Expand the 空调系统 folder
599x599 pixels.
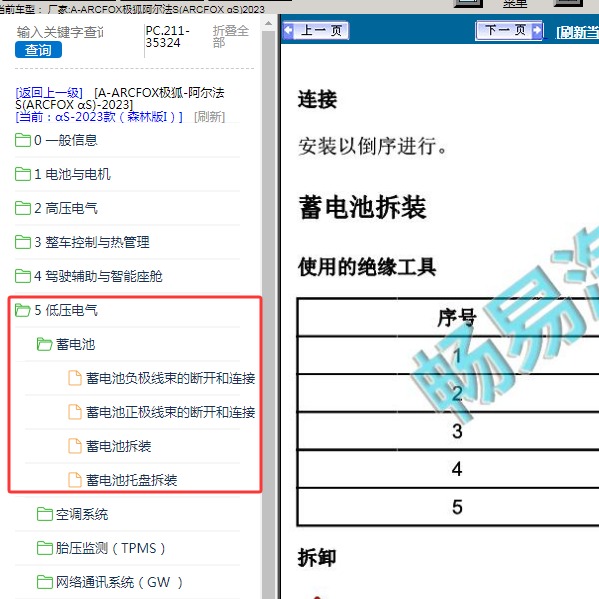click(82, 514)
